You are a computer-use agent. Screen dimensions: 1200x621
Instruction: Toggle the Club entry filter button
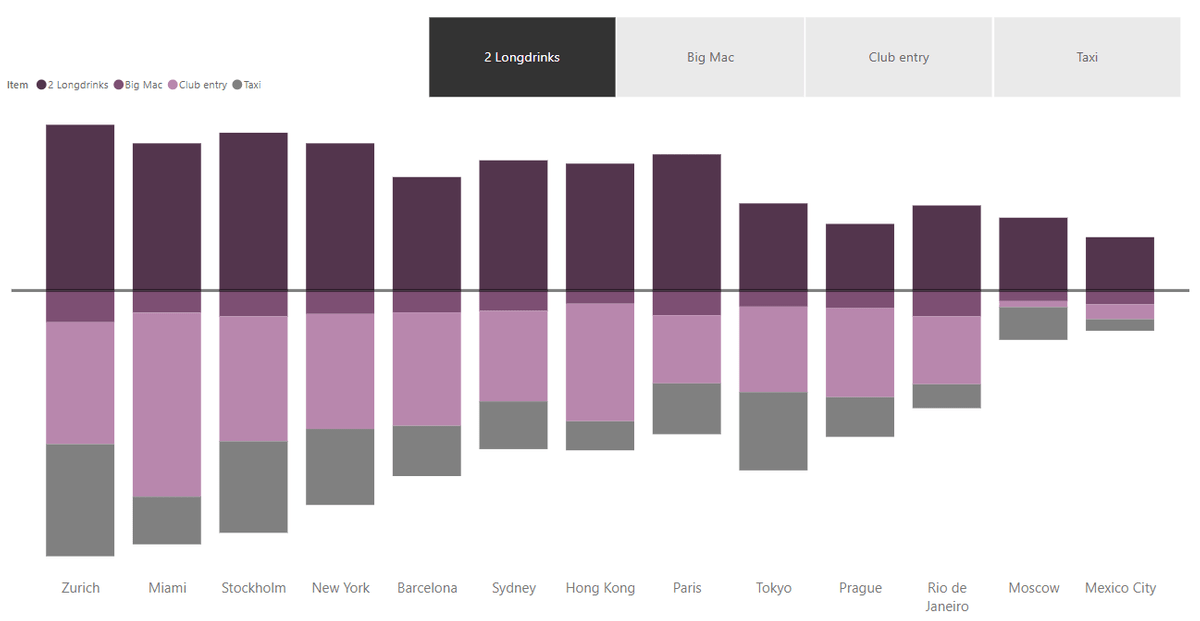click(898, 57)
